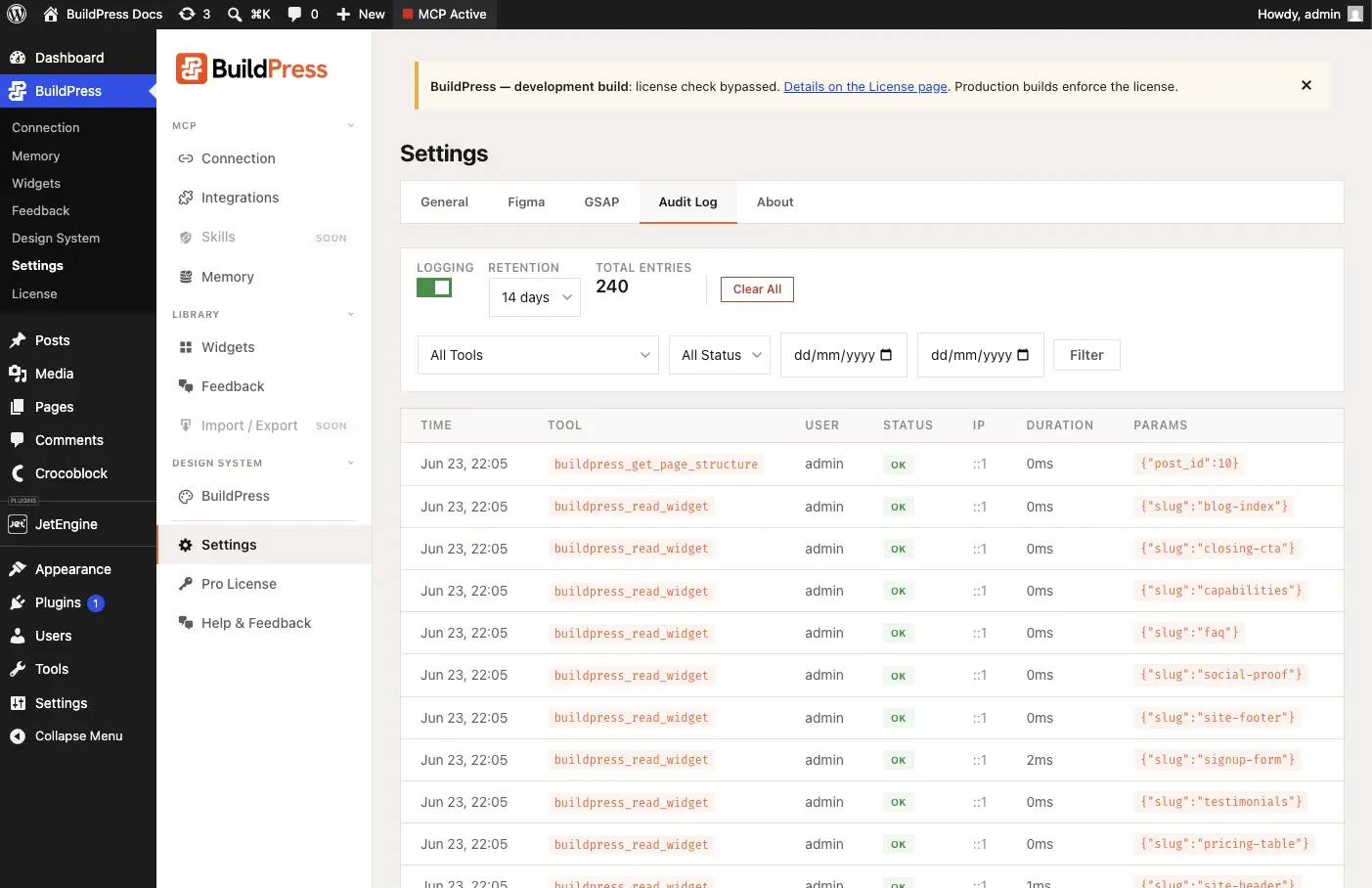Open the JetEngine menu
1372x888 pixels.
[x=78, y=524]
